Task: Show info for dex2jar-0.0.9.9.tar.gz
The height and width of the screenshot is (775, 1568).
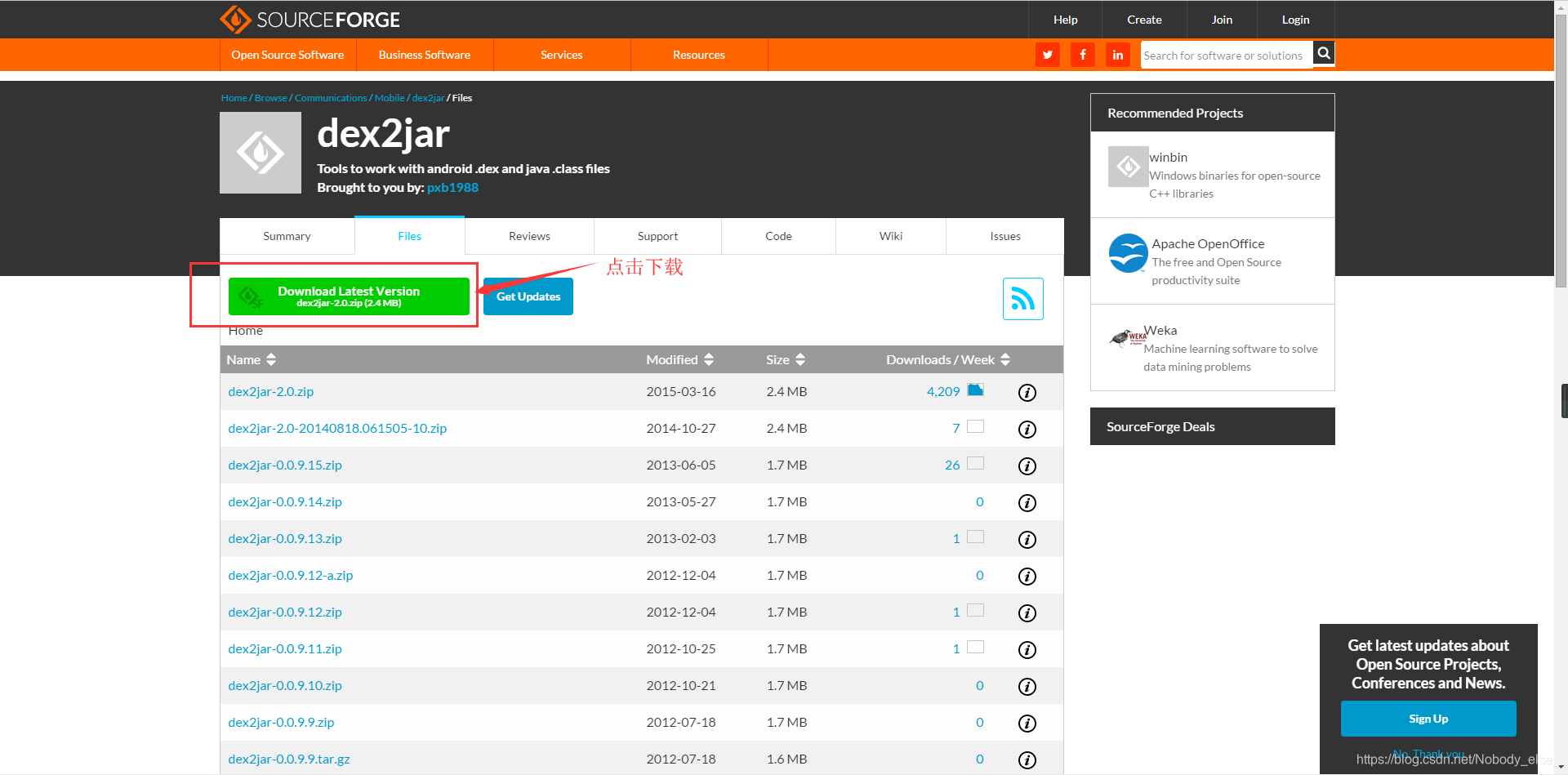Action: click(1027, 760)
